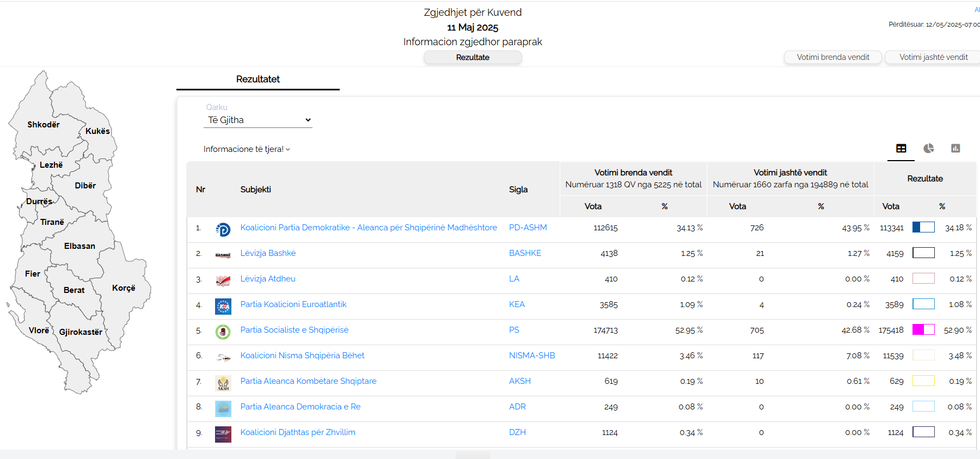Open the Lëvizja Bashkë link
This screenshot has height=459, width=980.
point(268,254)
